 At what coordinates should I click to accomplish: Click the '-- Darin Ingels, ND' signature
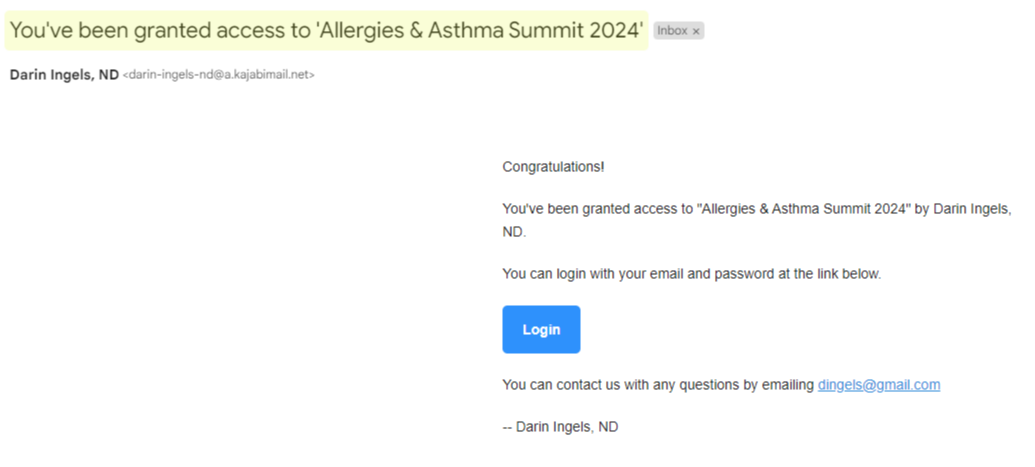[x=560, y=427]
